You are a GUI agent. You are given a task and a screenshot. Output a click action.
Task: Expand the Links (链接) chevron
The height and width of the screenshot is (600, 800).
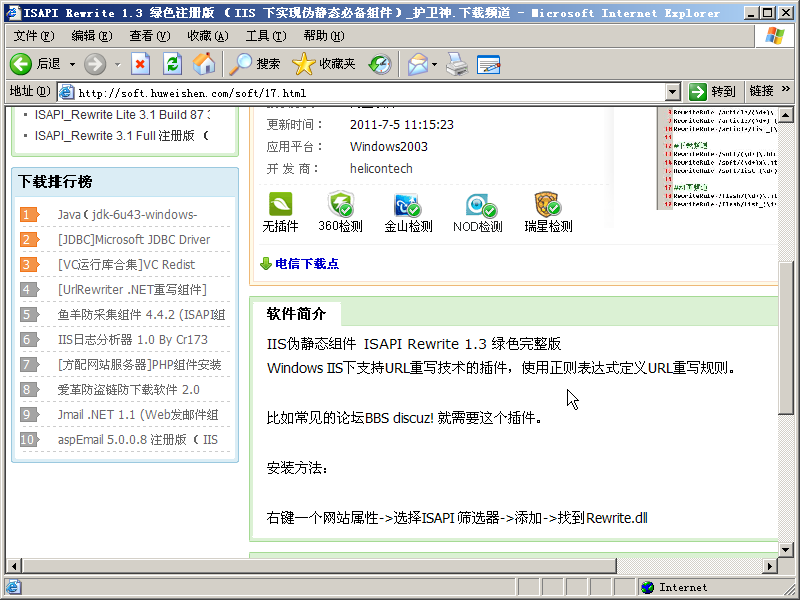pyautogui.click(x=785, y=89)
